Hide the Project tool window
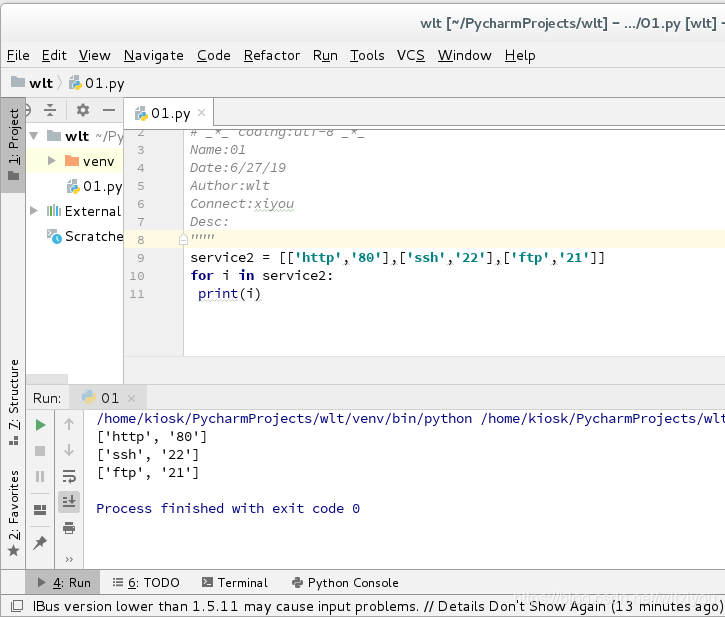The image size is (725, 617). [109, 110]
